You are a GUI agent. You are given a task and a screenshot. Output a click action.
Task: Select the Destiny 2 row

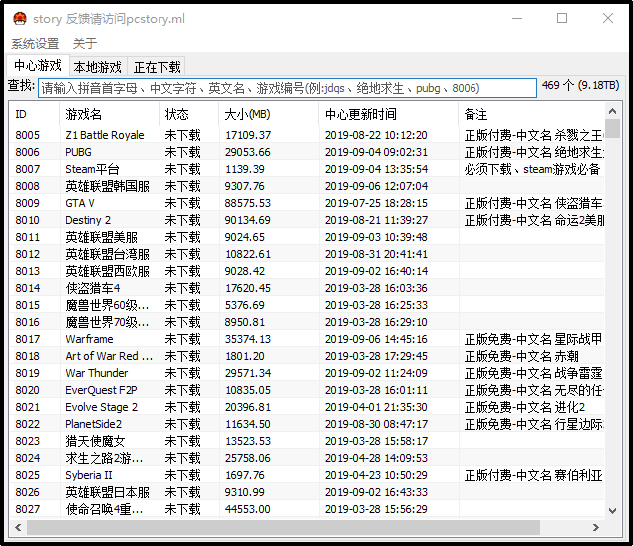(307, 220)
